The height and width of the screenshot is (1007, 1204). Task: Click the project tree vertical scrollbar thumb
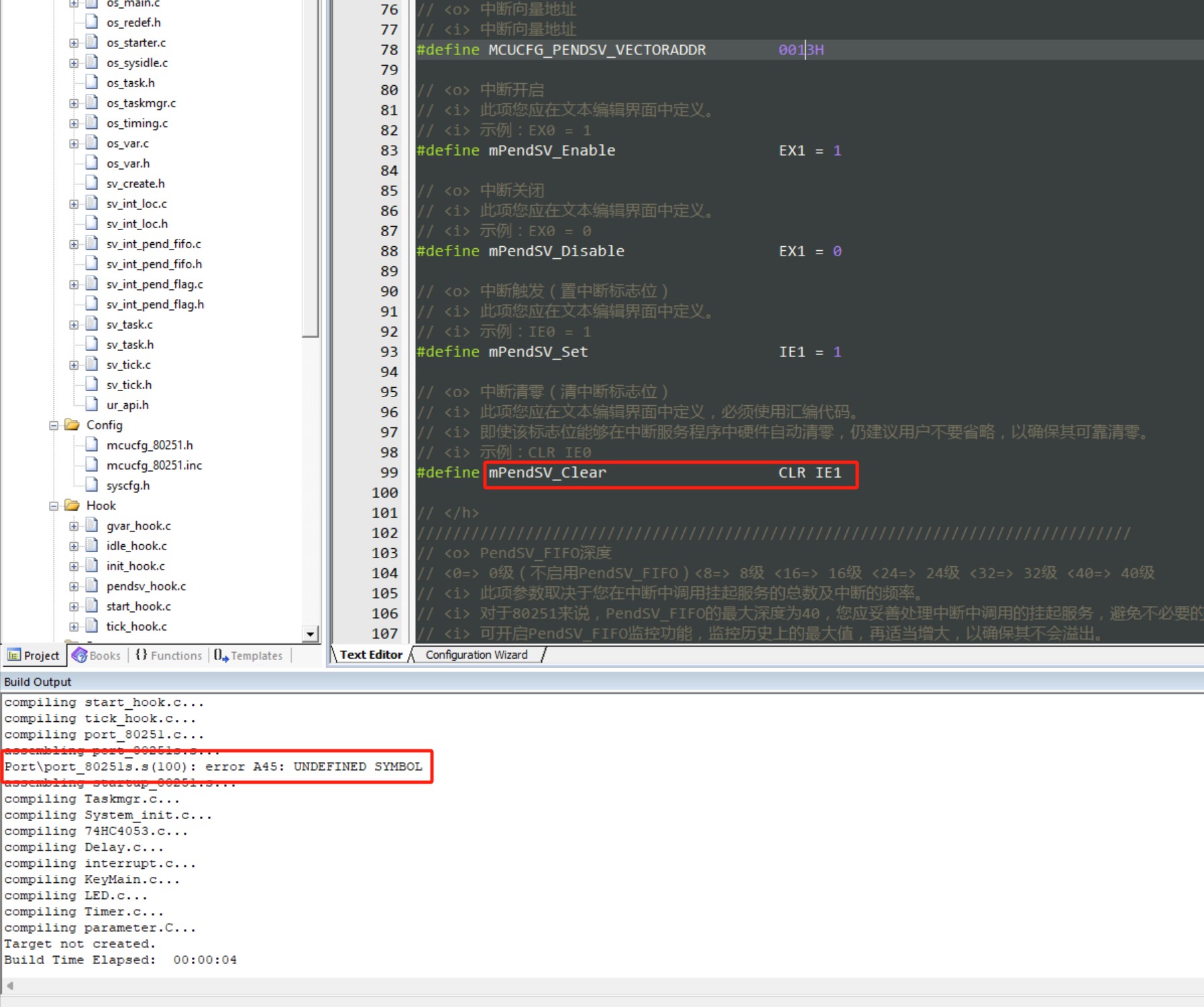point(310,168)
